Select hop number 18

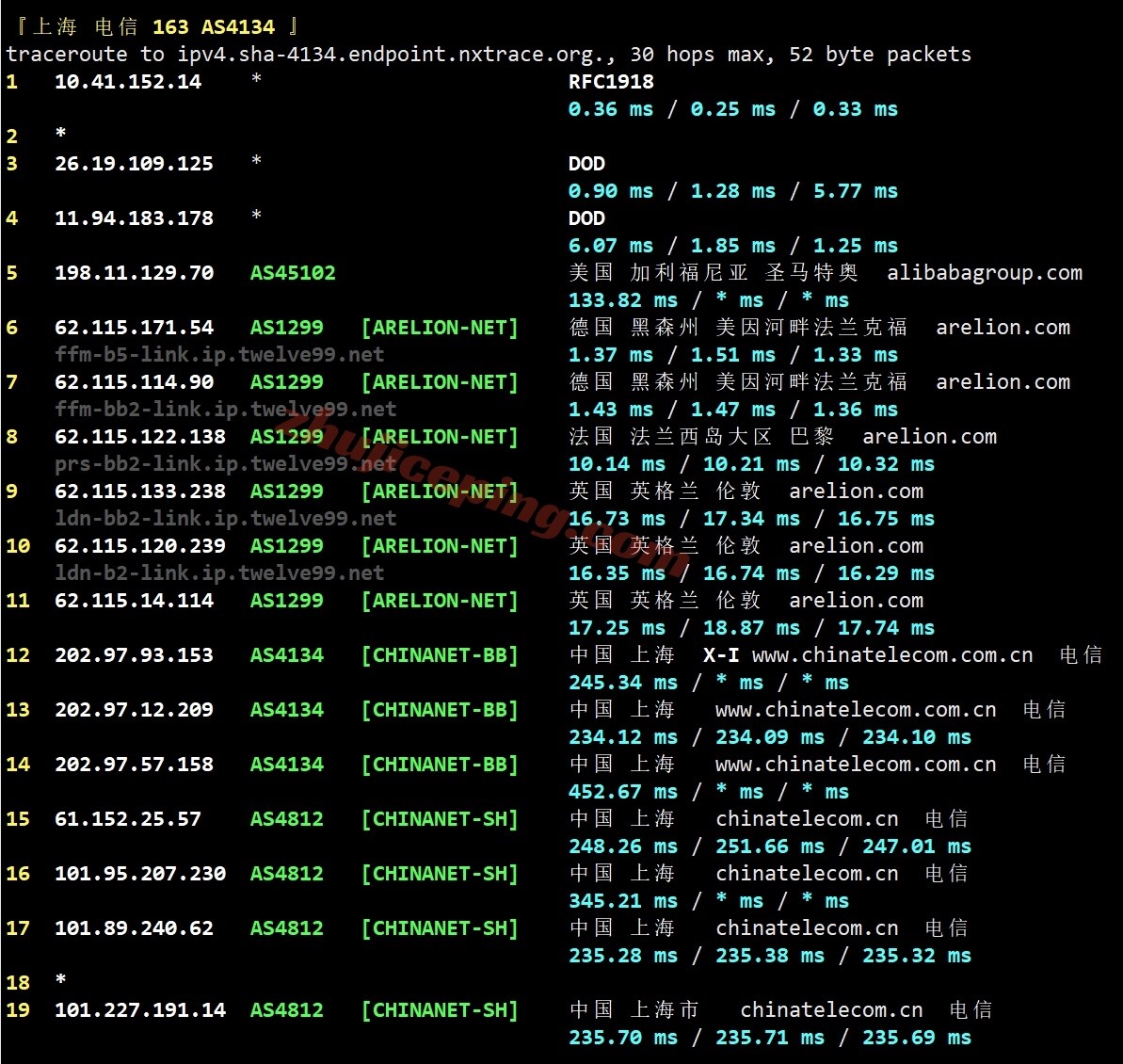tap(18, 983)
